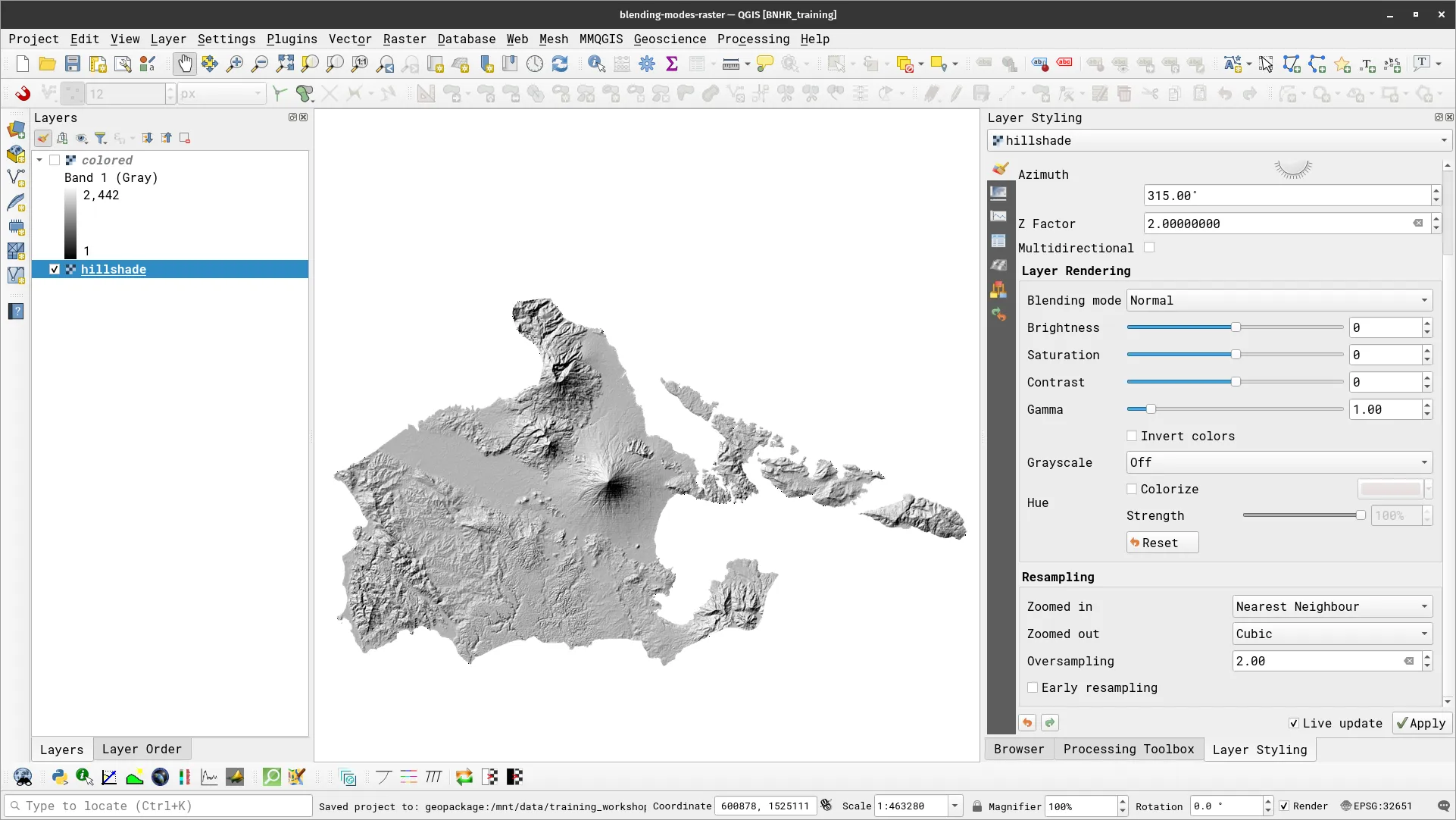Screen dimensions: 1456x820
Task: Enable the Invert colors checkbox
Action: pos(1132,436)
